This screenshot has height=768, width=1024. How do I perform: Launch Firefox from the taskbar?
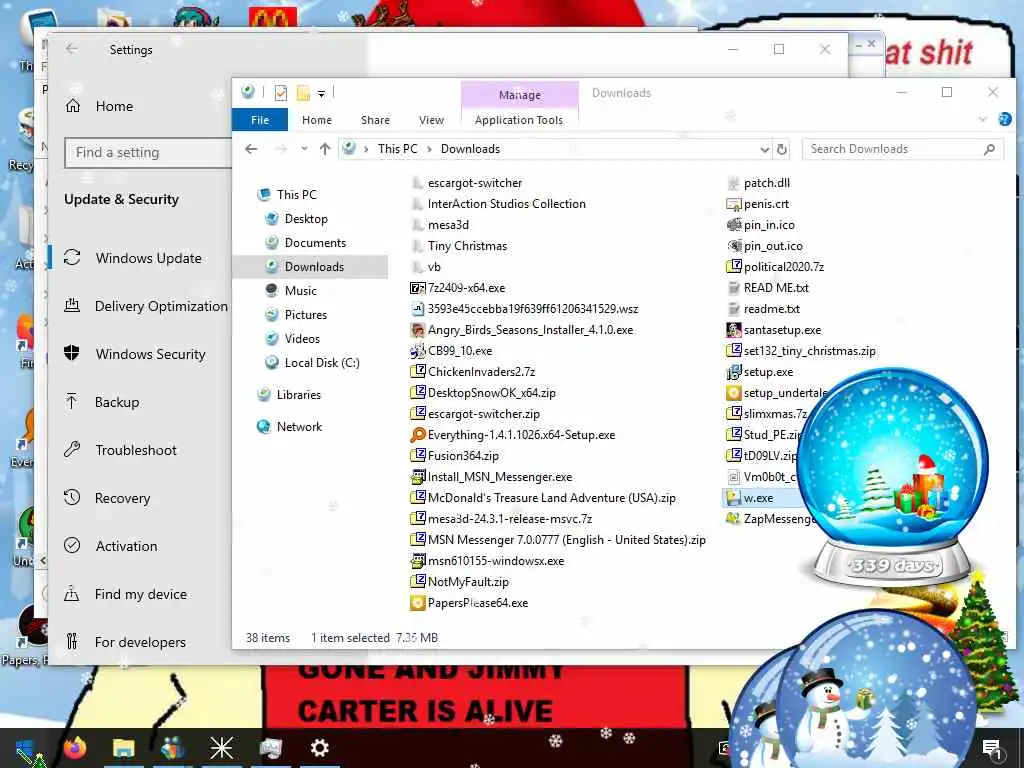tap(75, 748)
